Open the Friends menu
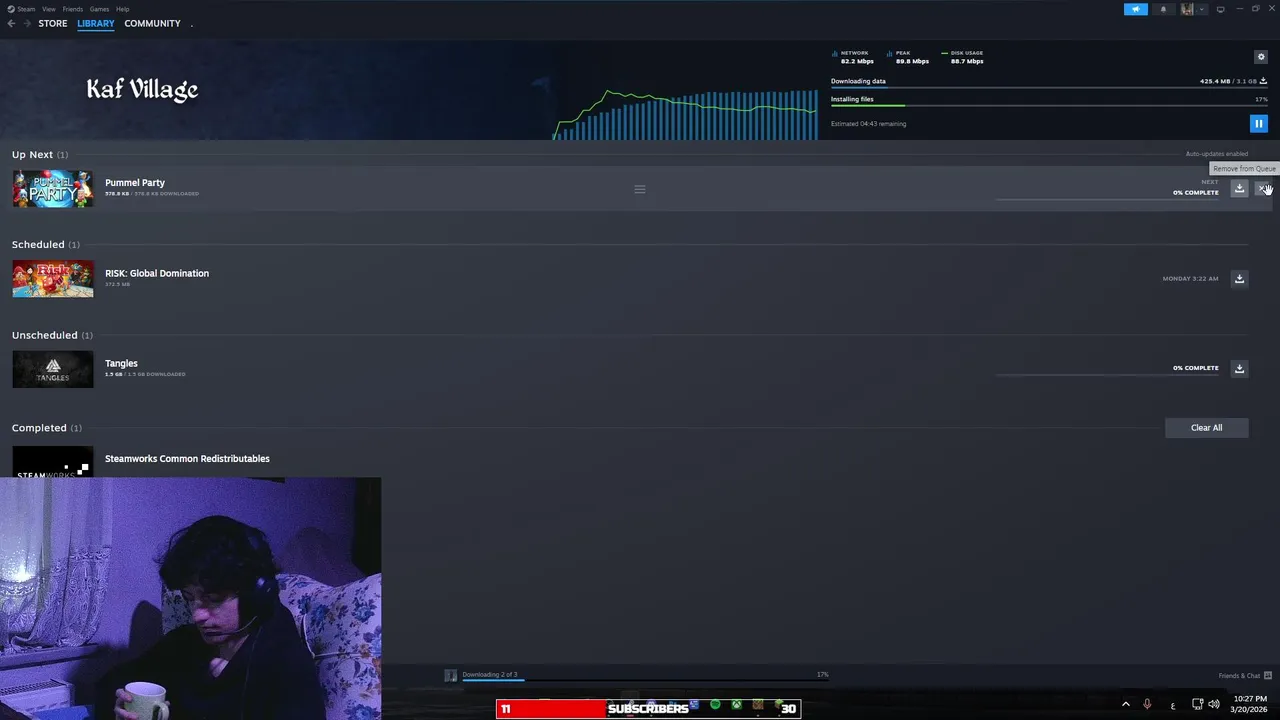Viewport: 1280px width, 720px height. 73,9
